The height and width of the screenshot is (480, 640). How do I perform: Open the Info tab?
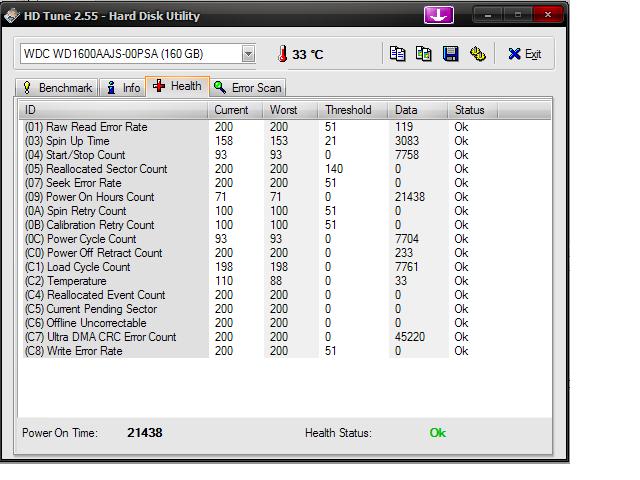click(x=123, y=88)
